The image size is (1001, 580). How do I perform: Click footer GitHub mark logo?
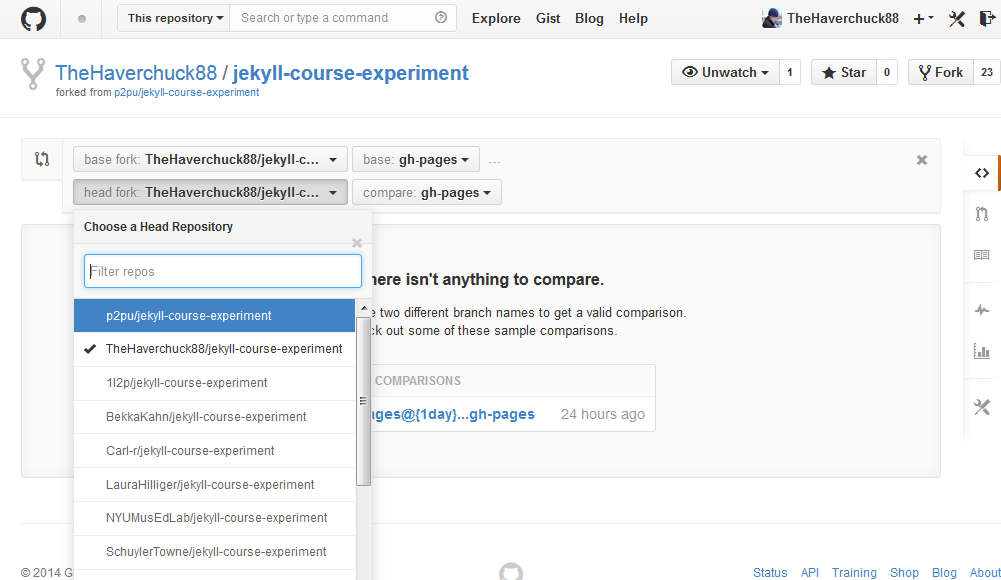(x=511, y=572)
